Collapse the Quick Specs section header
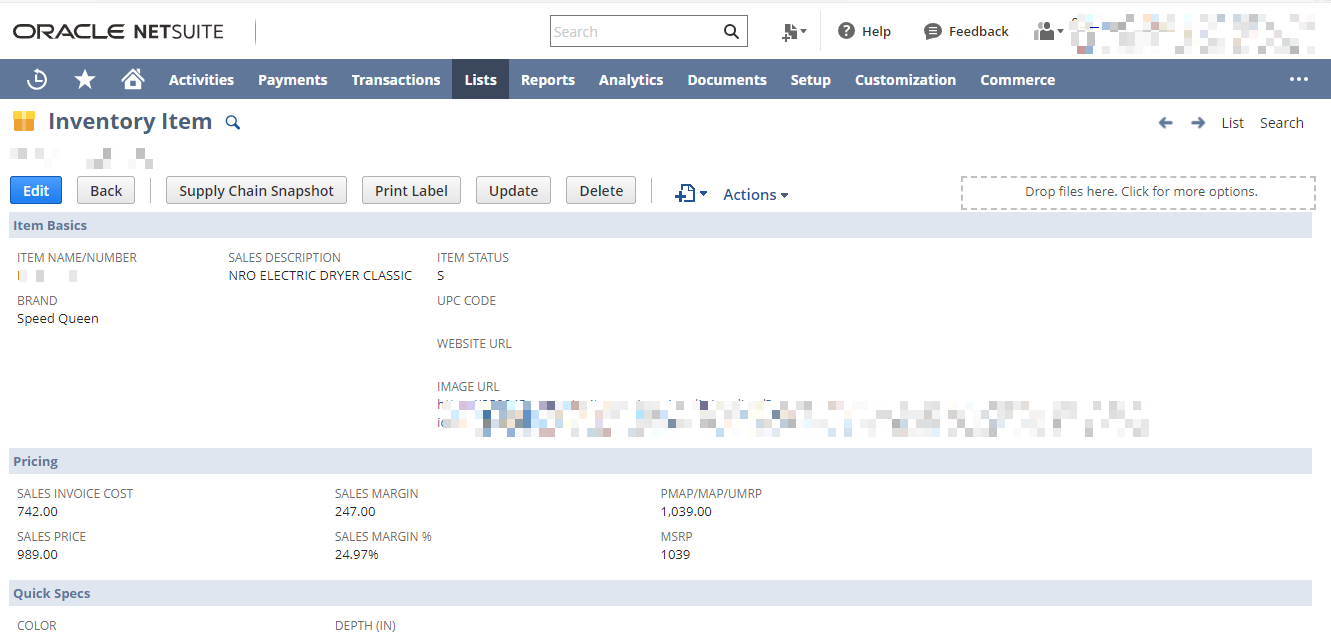 pos(660,593)
